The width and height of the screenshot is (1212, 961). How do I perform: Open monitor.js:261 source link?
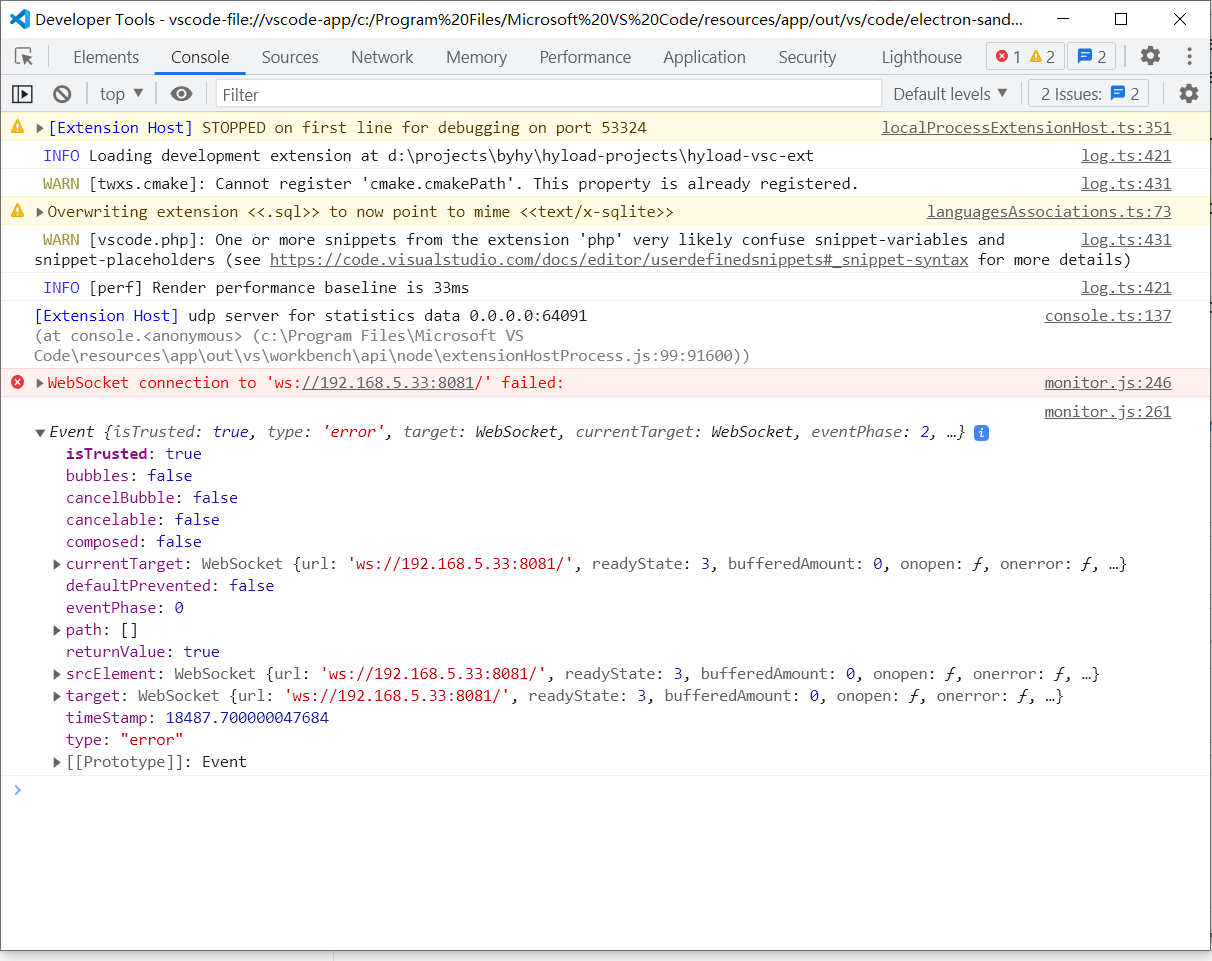(x=1108, y=412)
